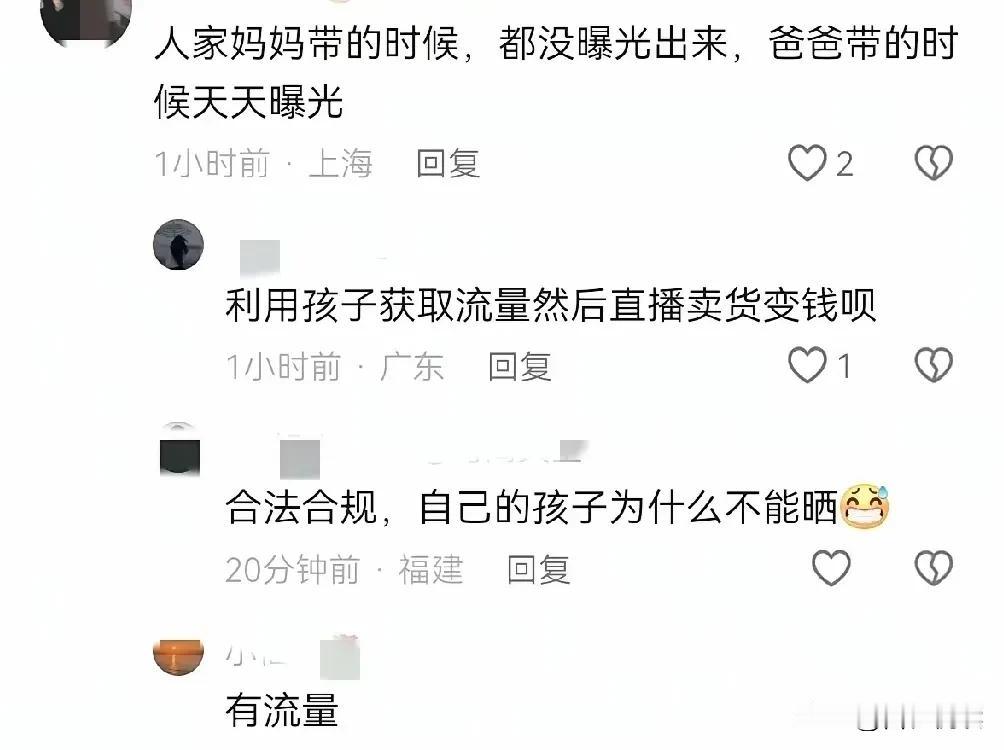Tap 回复 under the Guangdong comment
Image resolution: width=1004 pixels, height=750 pixels.
519,367
